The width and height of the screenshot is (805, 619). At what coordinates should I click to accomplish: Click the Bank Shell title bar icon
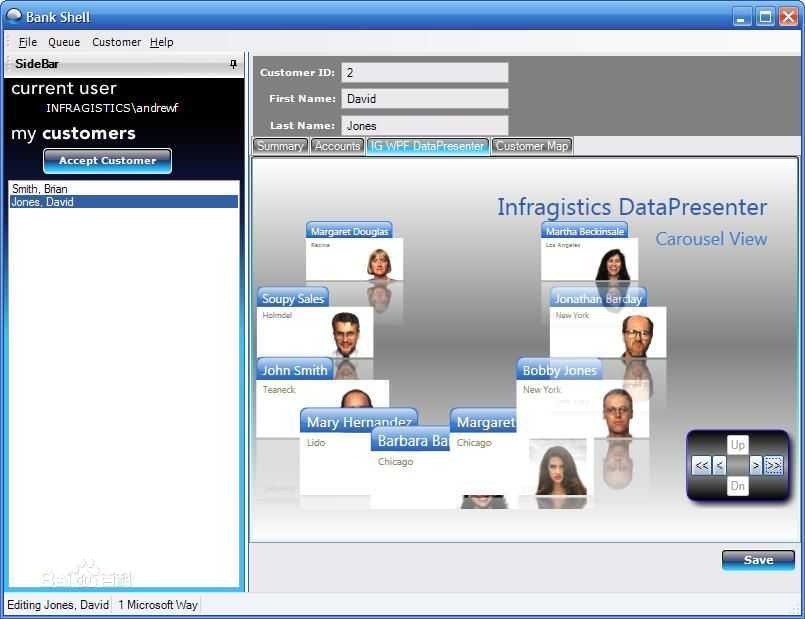pos(13,16)
